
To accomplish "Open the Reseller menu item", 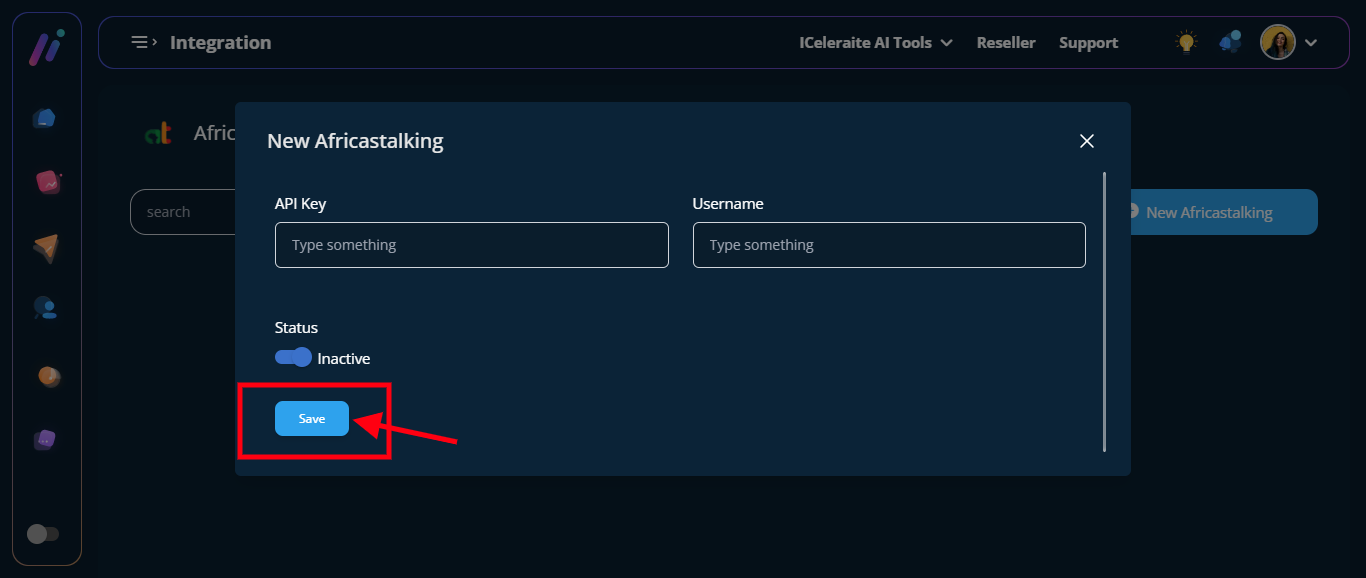I will point(1005,43).
